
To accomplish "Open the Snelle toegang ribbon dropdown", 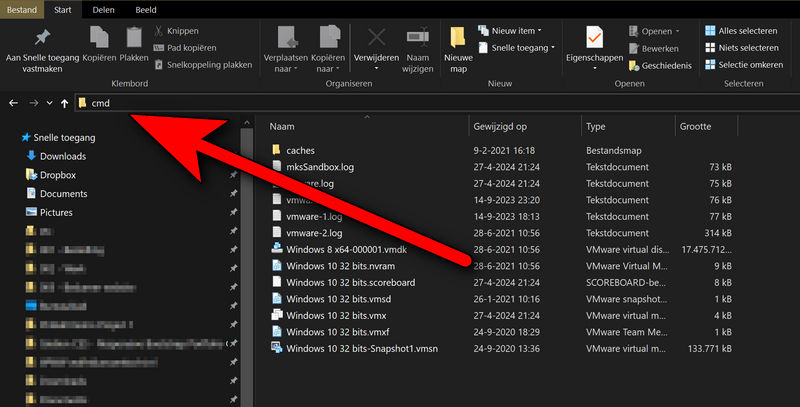I will tap(517, 48).
